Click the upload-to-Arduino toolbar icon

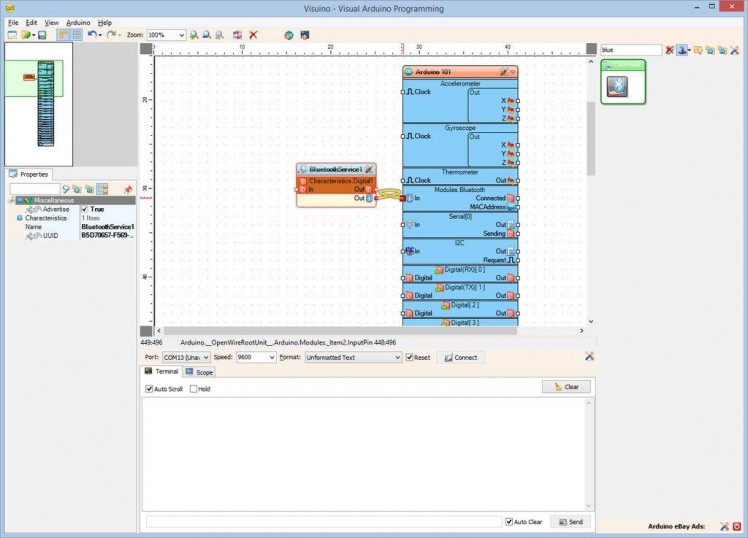[305, 35]
